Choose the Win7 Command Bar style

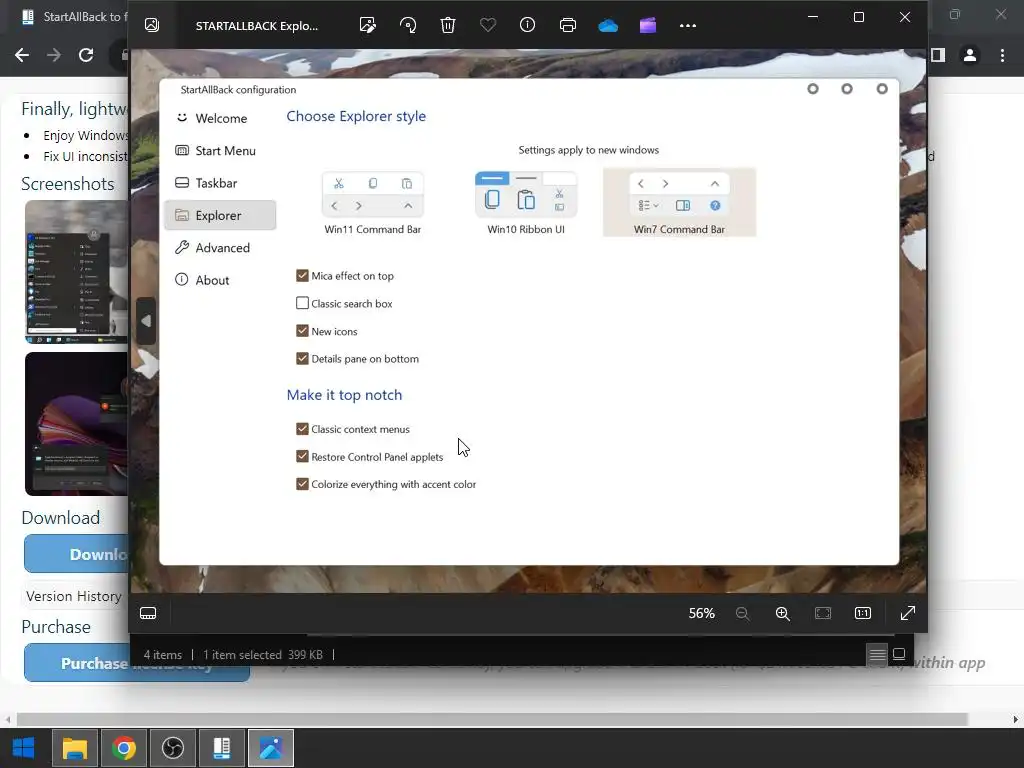(x=679, y=203)
